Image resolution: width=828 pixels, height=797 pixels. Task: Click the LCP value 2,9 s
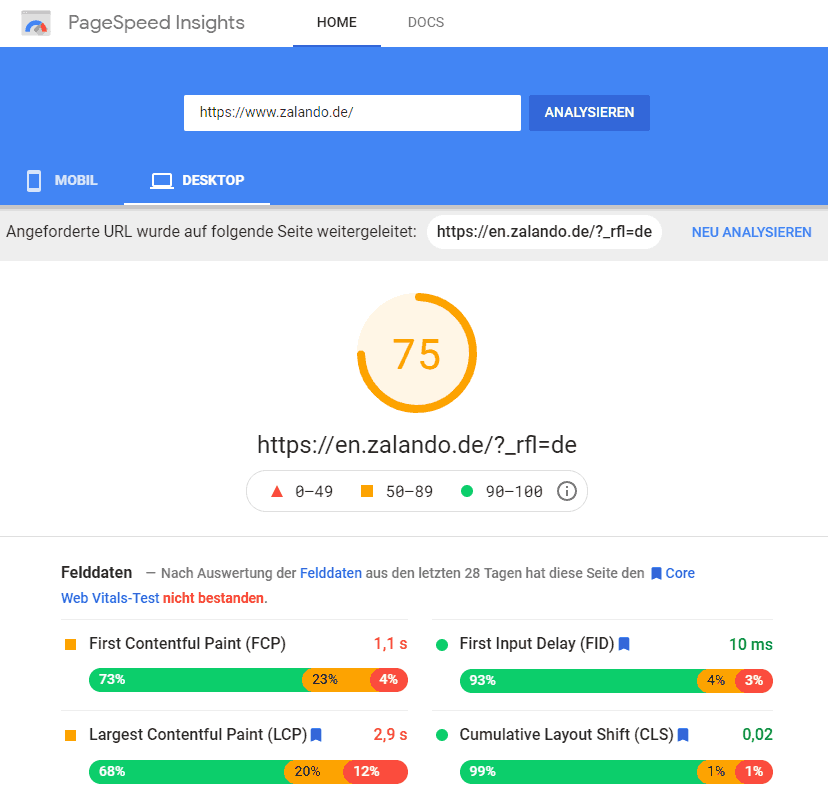390,734
